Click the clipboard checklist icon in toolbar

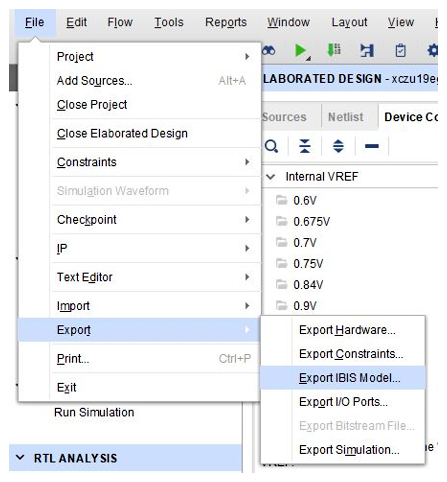400,51
